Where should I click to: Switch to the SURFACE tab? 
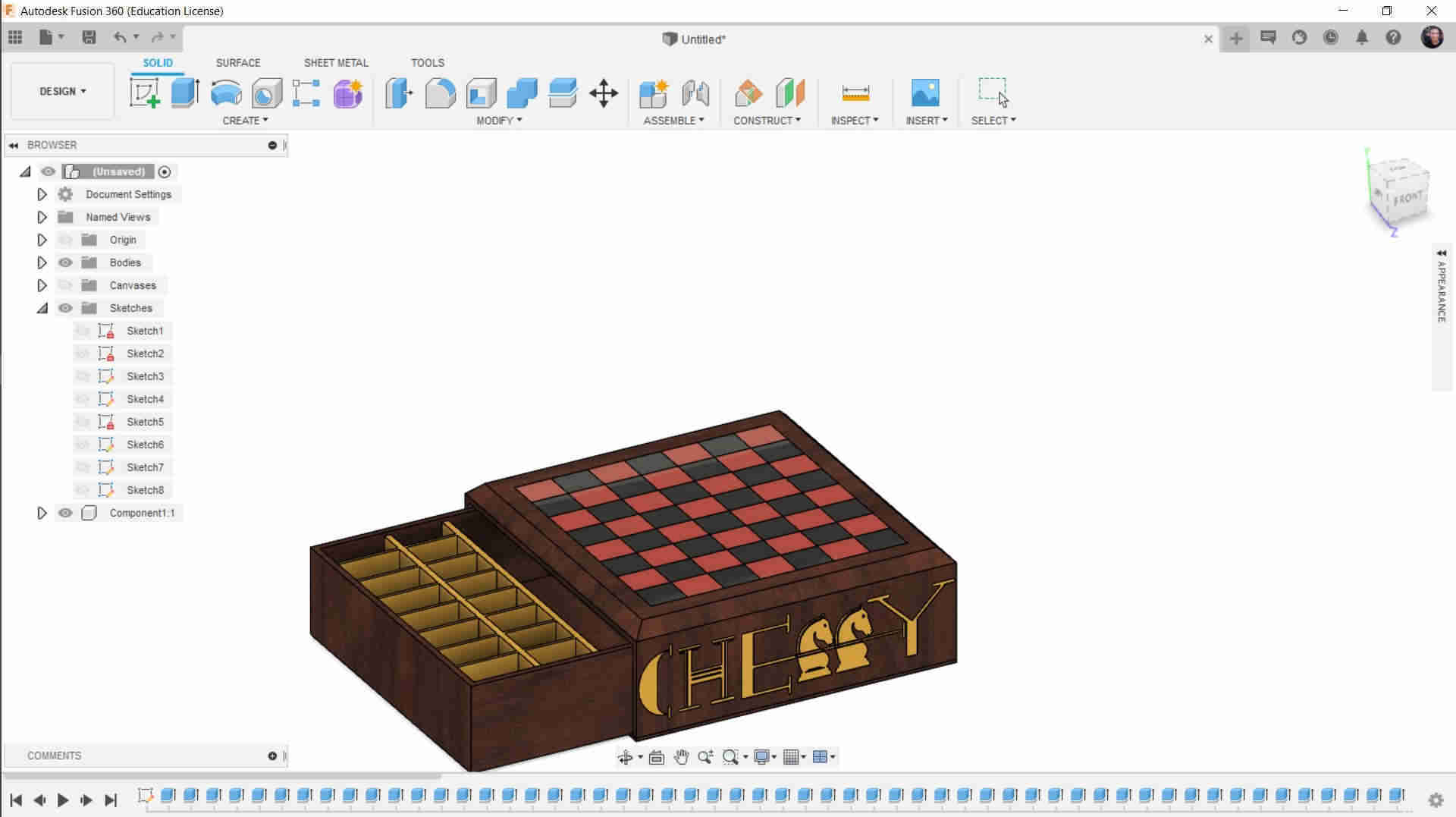(238, 63)
